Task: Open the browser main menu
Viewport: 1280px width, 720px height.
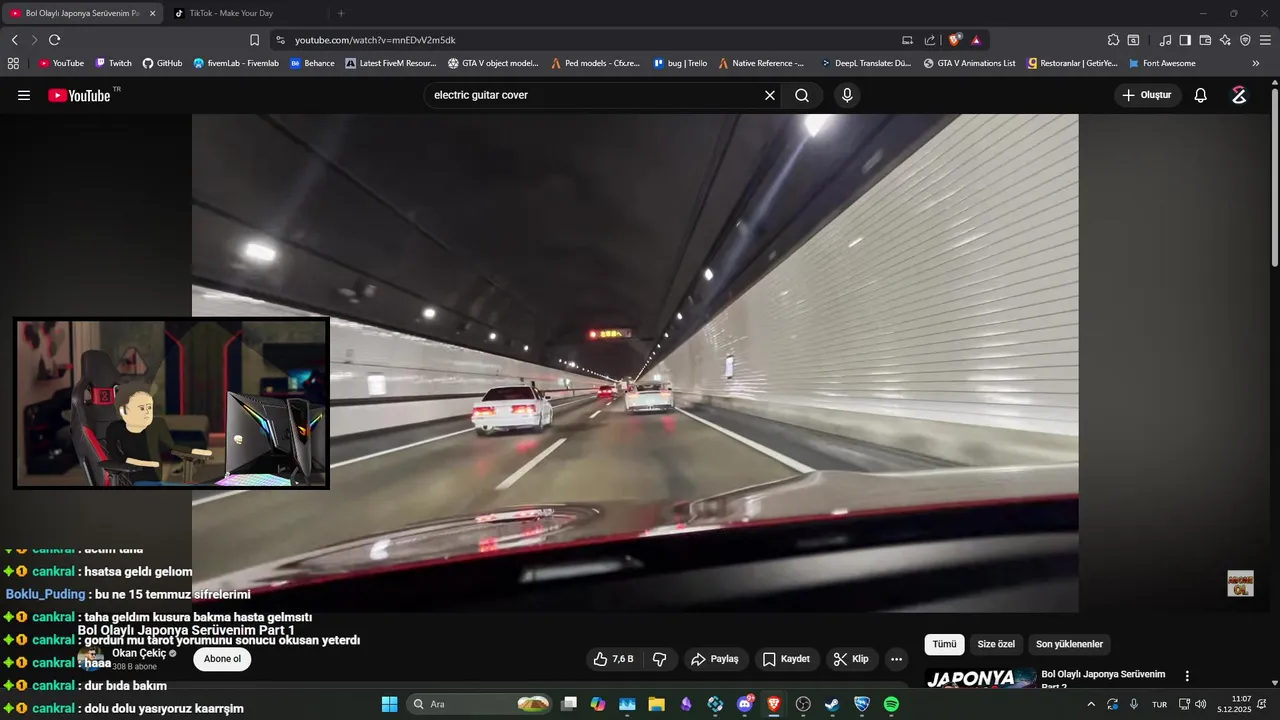Action: pos(1265,40)
